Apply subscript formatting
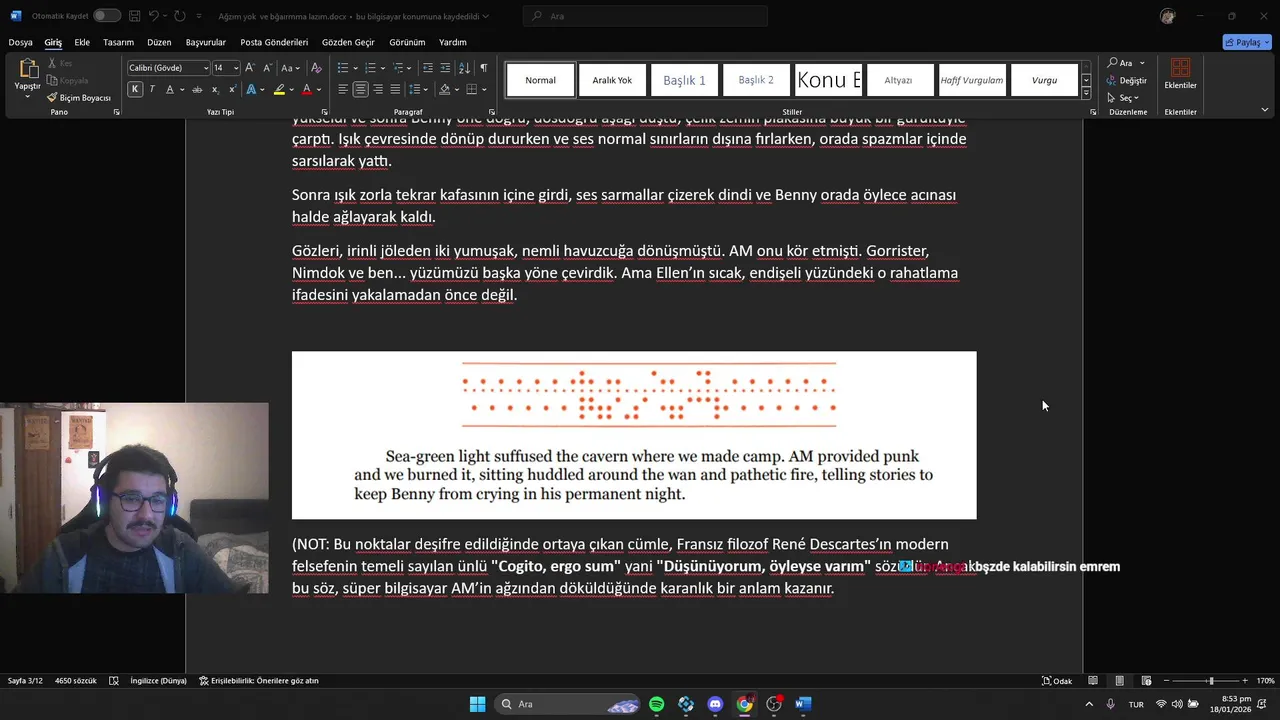The height and width of the screenshot is (720, 1280). (x=215, y=89)
